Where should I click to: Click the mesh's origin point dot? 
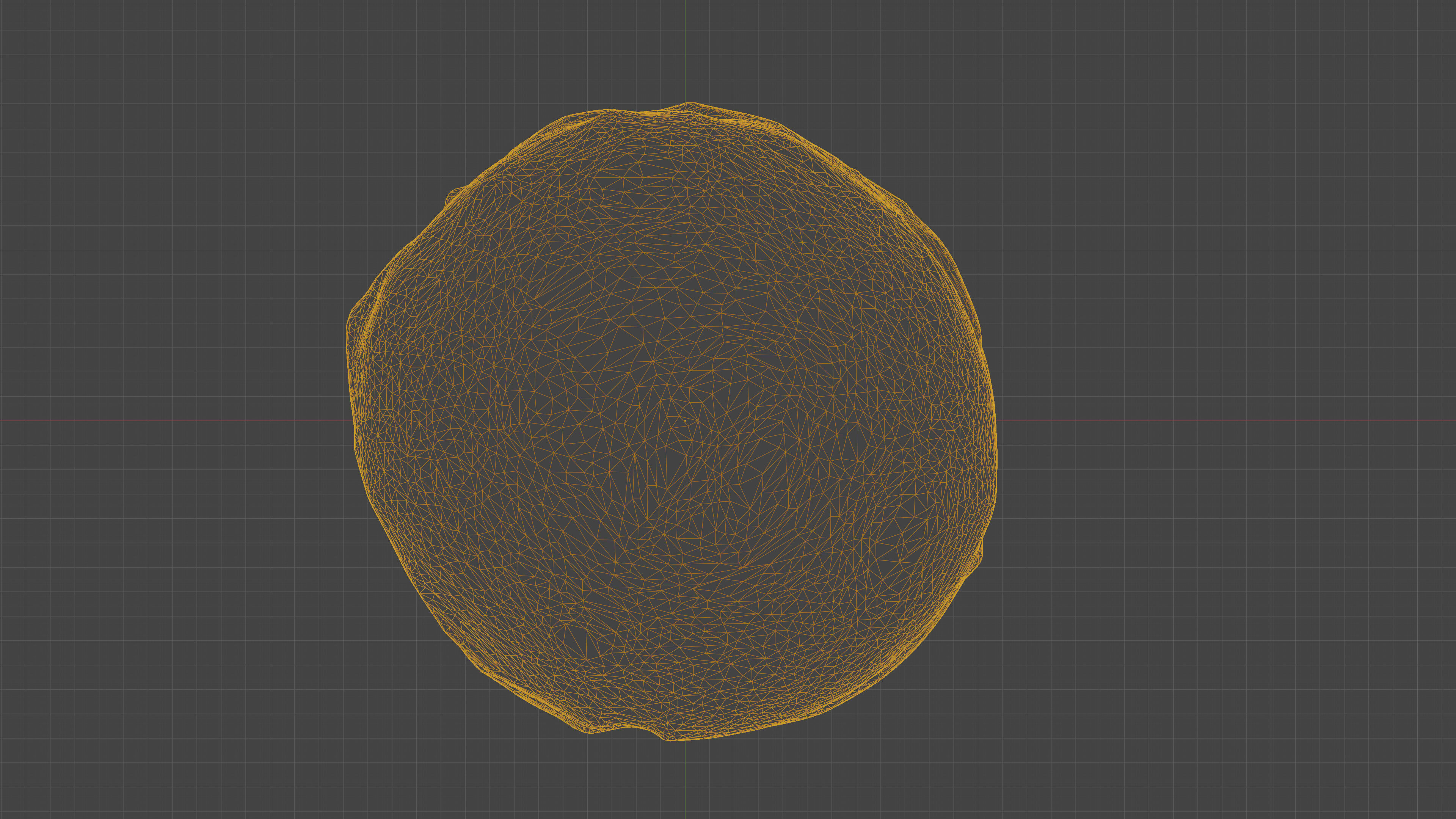click(685, 420)
